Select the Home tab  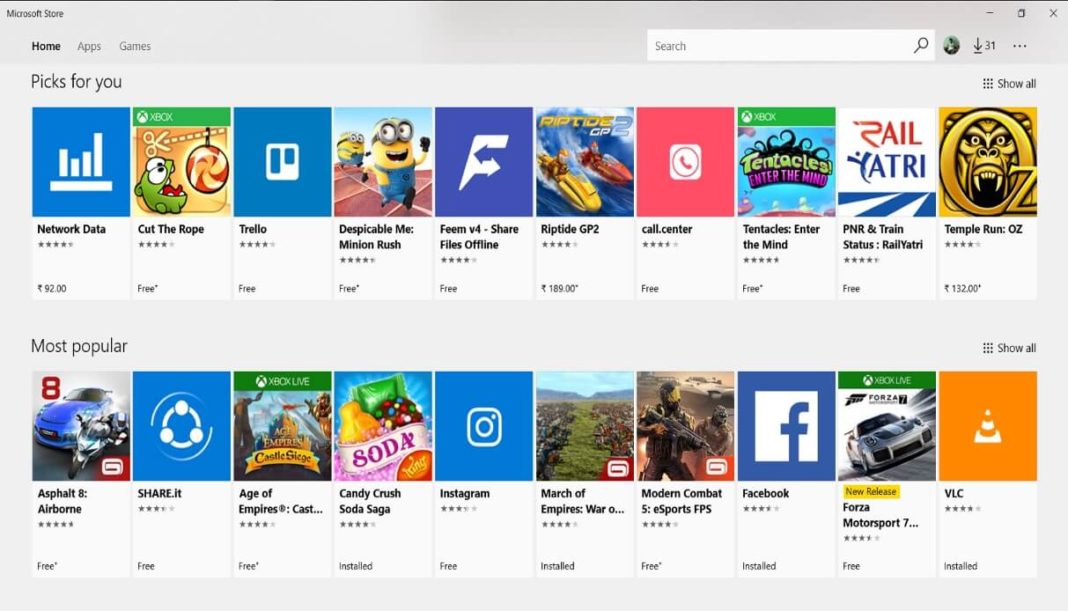click(x=46, y=46)
